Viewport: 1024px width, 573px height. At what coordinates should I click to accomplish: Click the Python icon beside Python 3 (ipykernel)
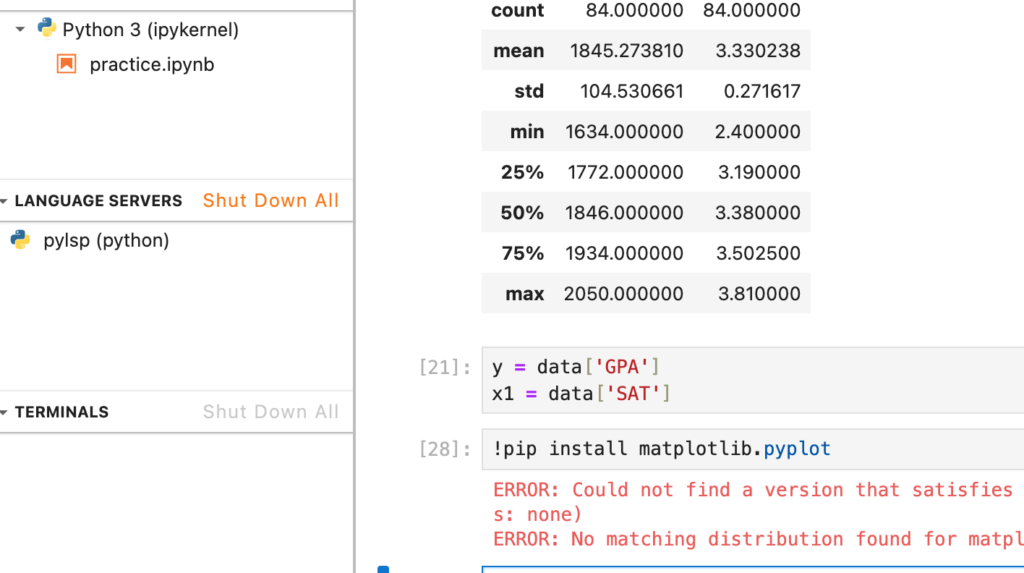pos(47,28)
